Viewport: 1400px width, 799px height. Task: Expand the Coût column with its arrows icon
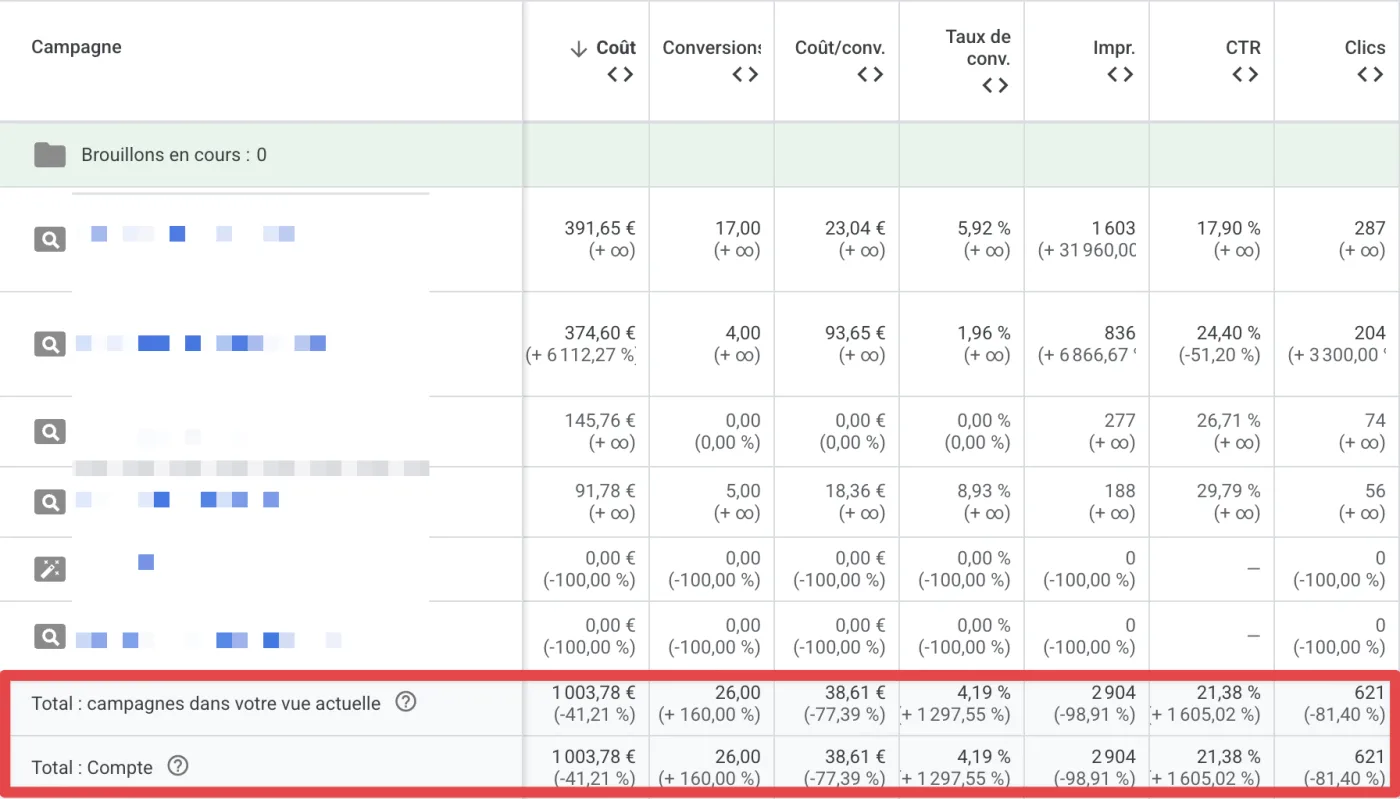[x=621, y=74]
